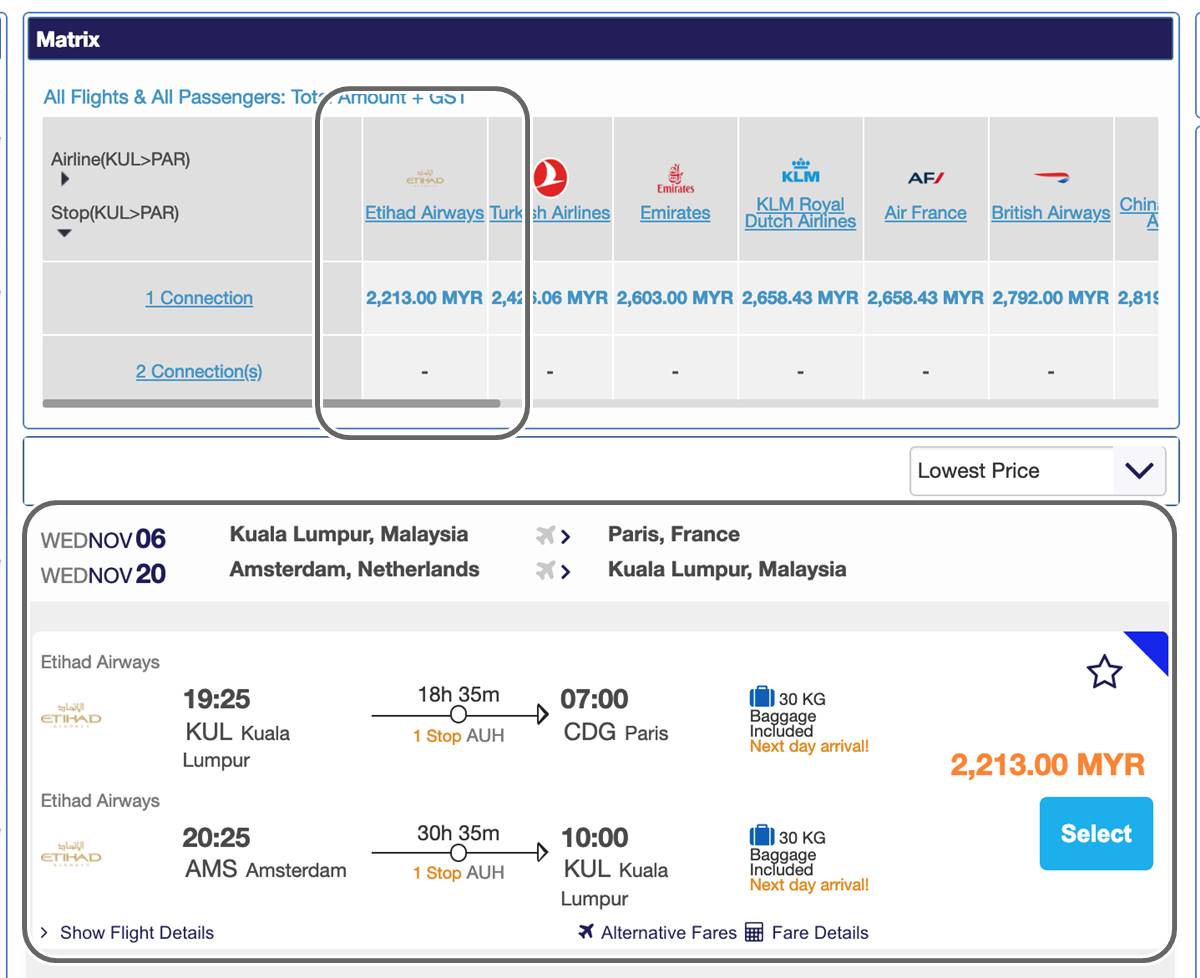Viewport: 1200px width, 978px height.
Task: Open the Etihad Airways link in the Matrix
Action: pyautogui.click(x=424, y=213)
